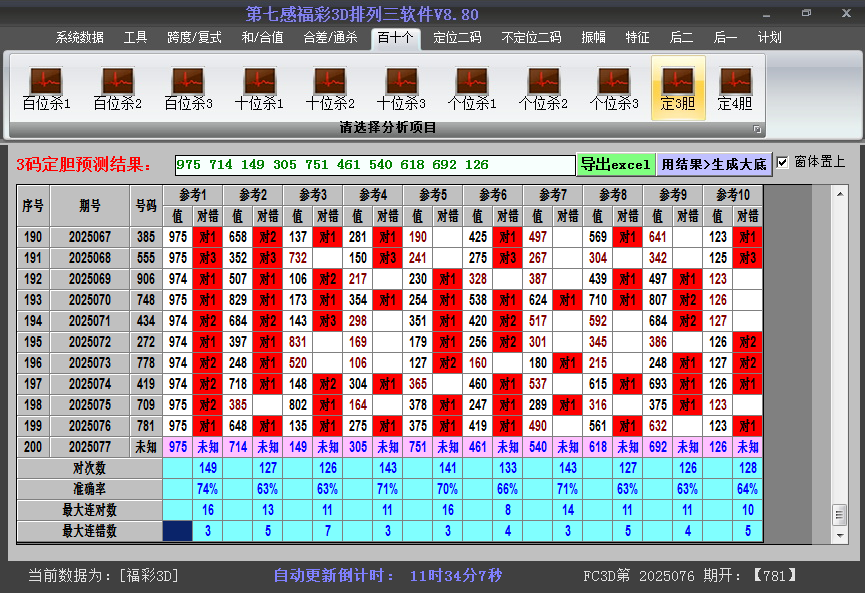Switch to the 后一 tab
This screenshot has width=865, height=593.
pyautogui.click(x=725, y=38)
